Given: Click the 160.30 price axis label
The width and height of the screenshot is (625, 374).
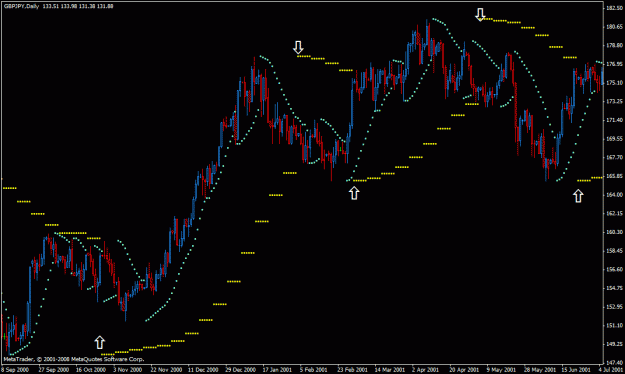Looking at the screenshot, I should click(614, 232).
